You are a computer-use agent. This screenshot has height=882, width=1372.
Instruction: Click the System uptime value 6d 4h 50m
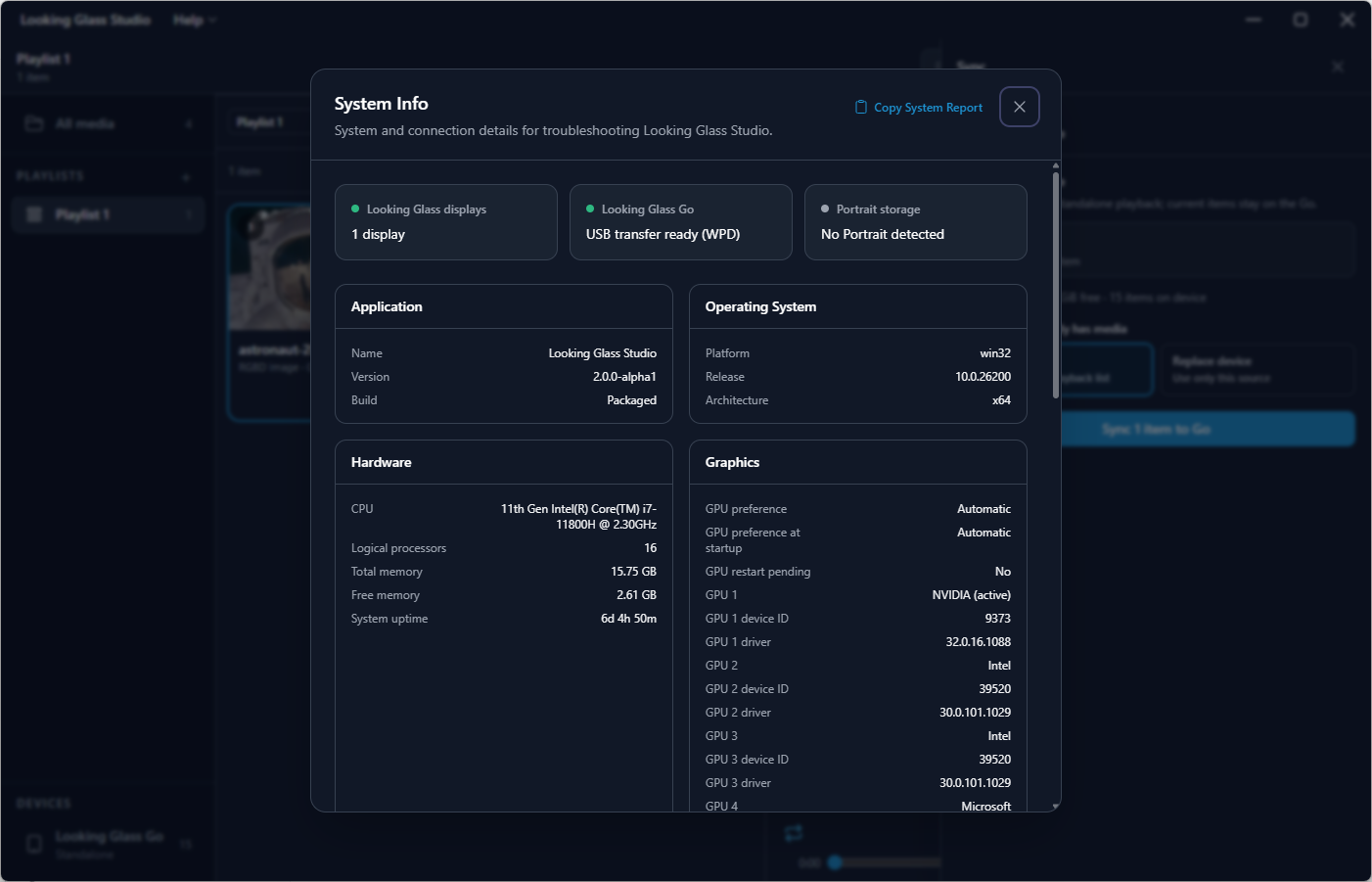628,619
